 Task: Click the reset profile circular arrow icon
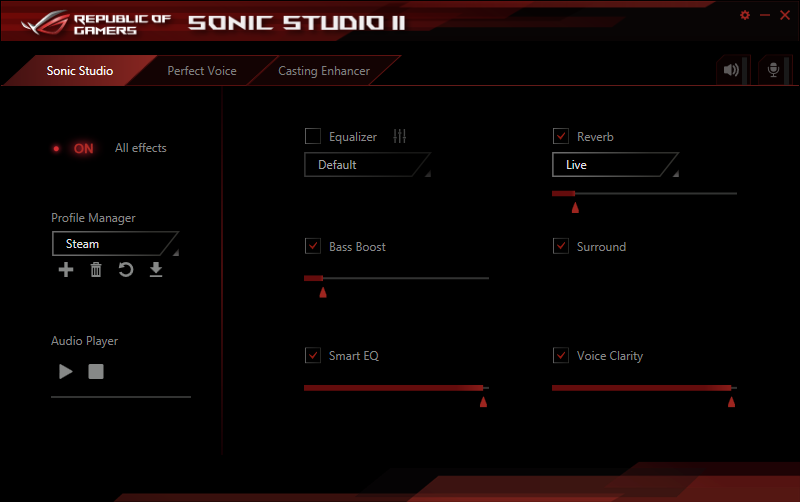126,270
